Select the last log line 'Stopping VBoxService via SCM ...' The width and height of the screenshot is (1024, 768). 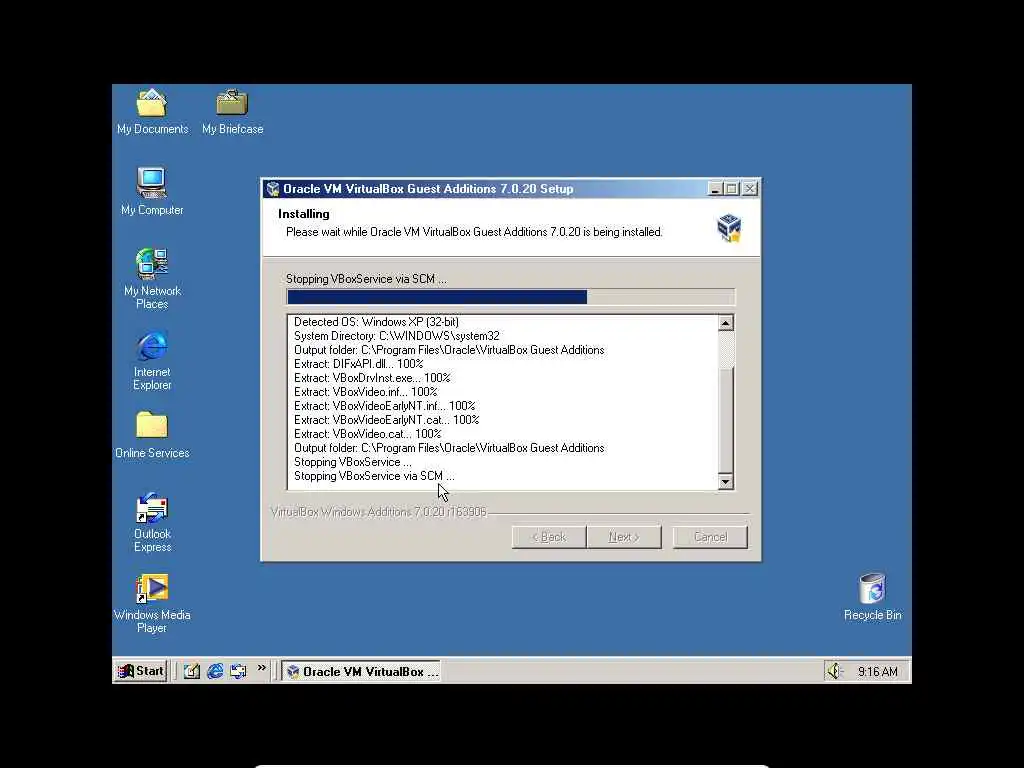point(374,476)
